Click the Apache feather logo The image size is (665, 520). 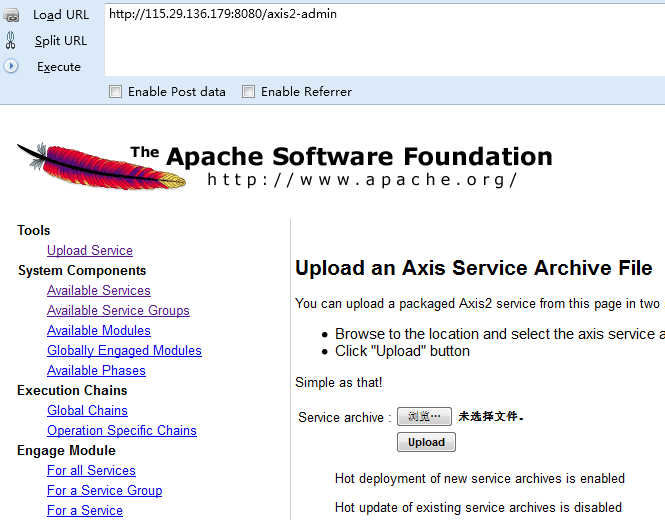click(101, 167)
